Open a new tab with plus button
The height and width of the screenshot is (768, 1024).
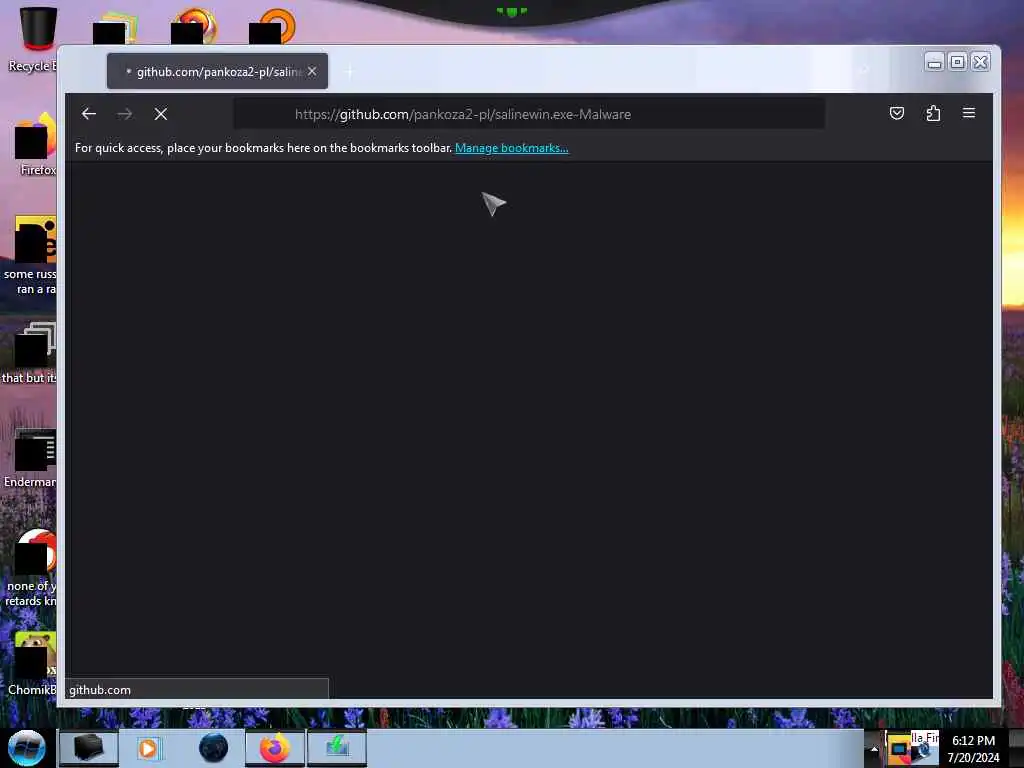point(349,71)
